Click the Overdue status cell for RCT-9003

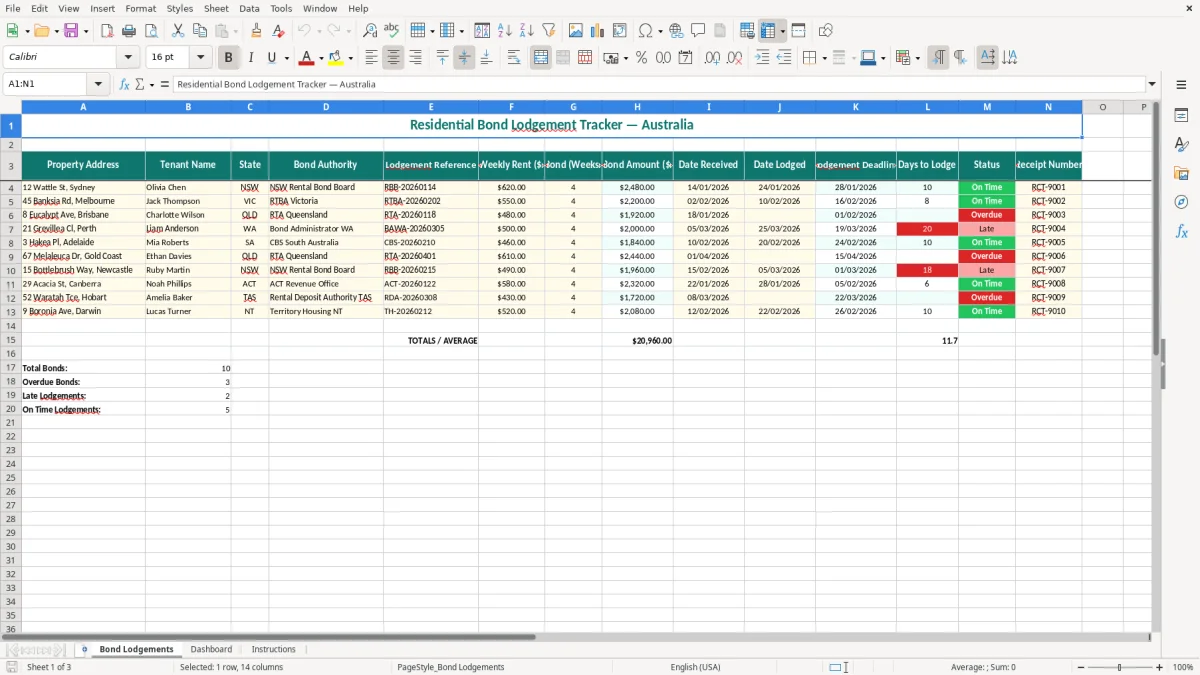tap(986, 215)
